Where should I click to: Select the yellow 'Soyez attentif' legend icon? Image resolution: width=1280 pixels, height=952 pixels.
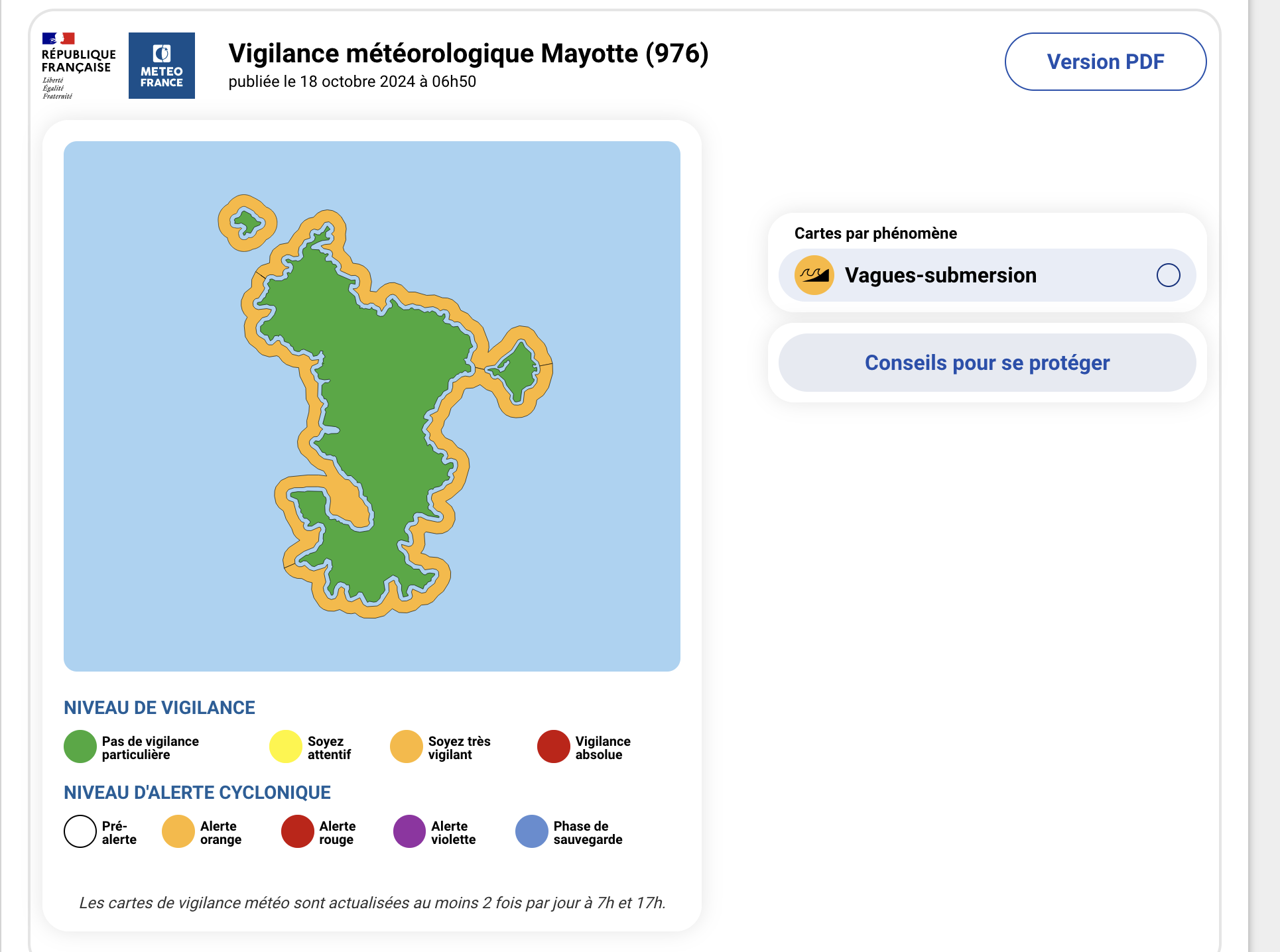pos(285,746)
